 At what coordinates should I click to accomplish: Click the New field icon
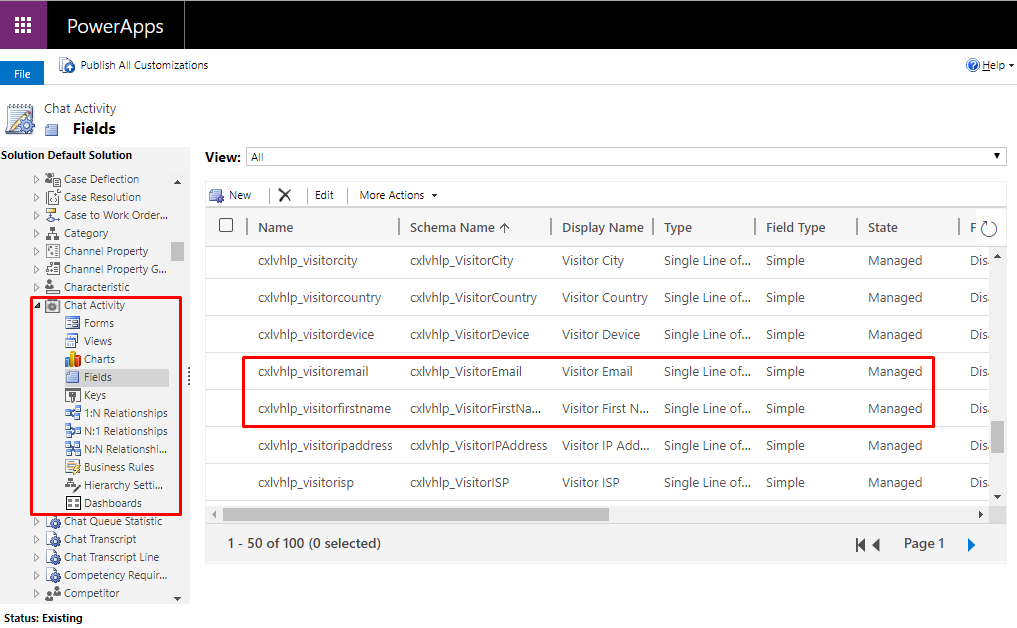pos(217,195)
